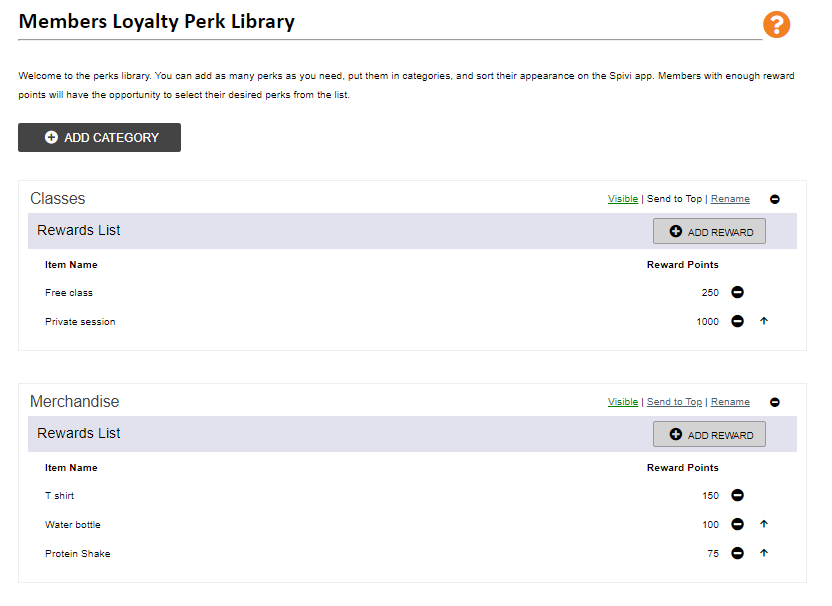832x606 pixels.
Task: Click the 150 reward points value
Action: click(x=710, y=496)
